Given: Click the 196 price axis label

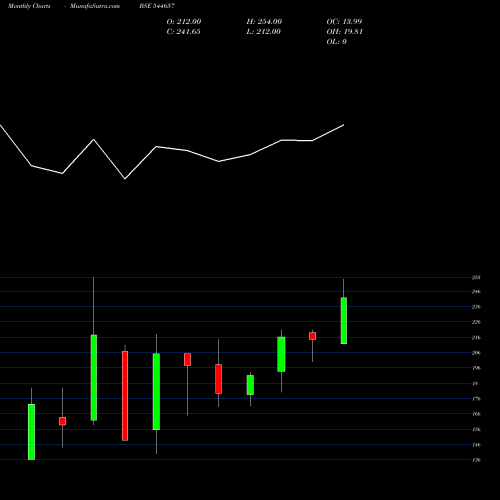Looking at the screenshot, I should pyautogui.click(x=476, y=368).
